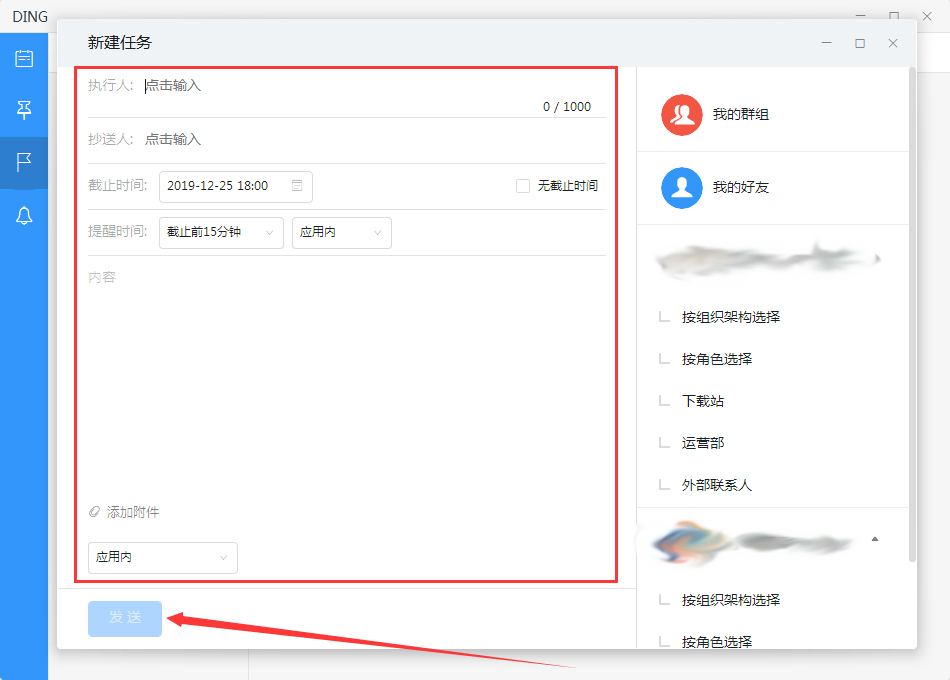This screenshot has height=680, width=950.
Task: Open the pin icon in left sidebar
Action: pyautogui.click(x=24, y=110)
